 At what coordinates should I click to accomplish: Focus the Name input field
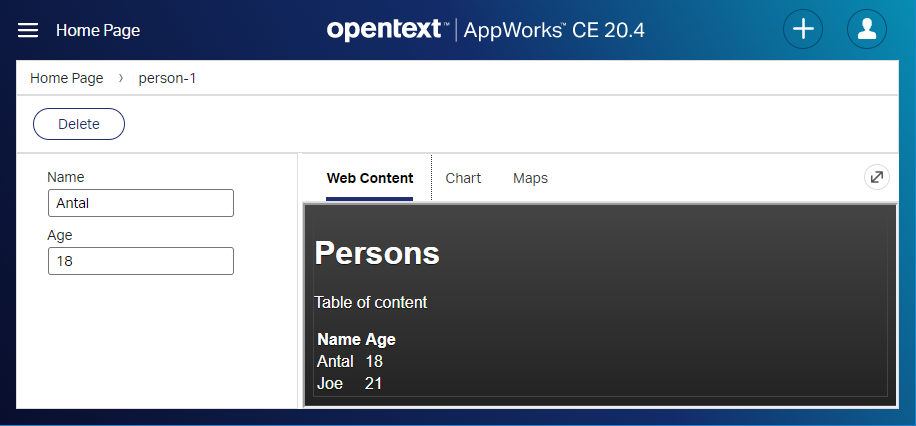140,203
